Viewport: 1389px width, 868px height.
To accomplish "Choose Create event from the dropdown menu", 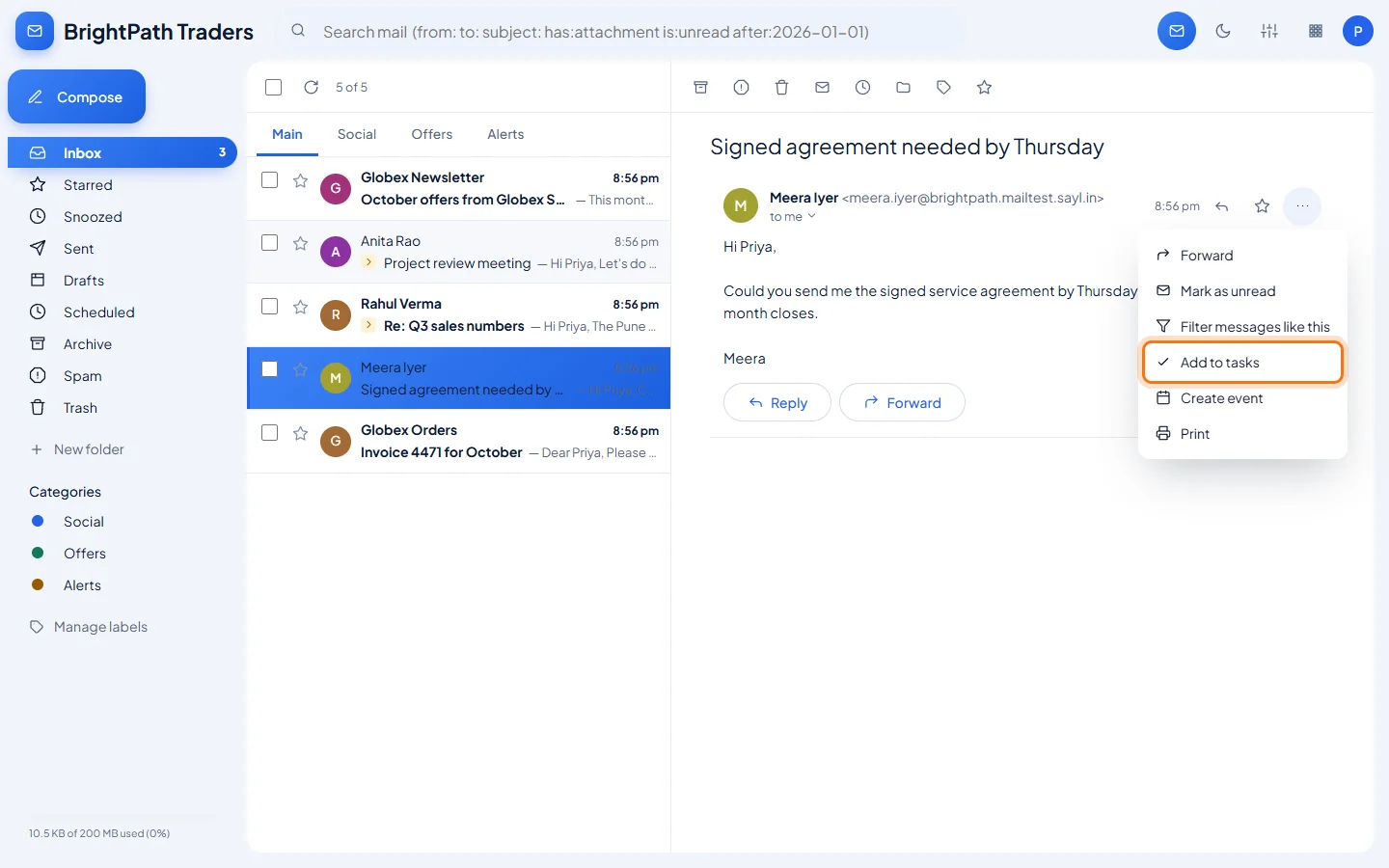I will (1242, 398).
